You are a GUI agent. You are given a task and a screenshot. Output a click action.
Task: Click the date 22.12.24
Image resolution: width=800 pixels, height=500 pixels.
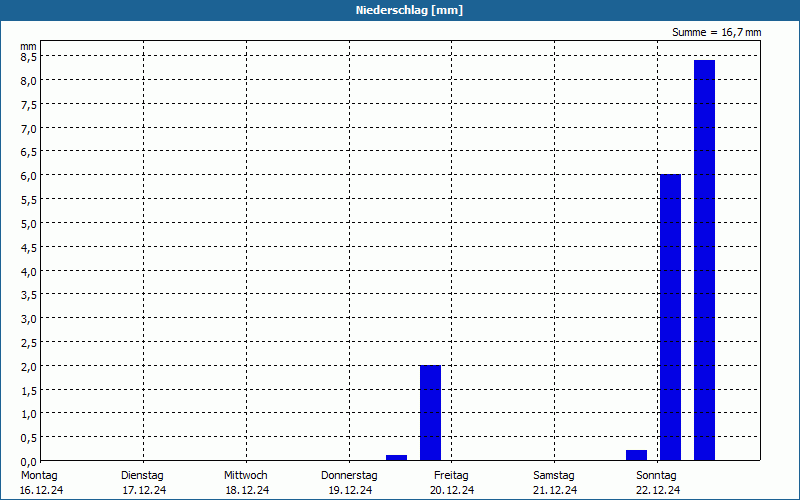click(658, 490)
